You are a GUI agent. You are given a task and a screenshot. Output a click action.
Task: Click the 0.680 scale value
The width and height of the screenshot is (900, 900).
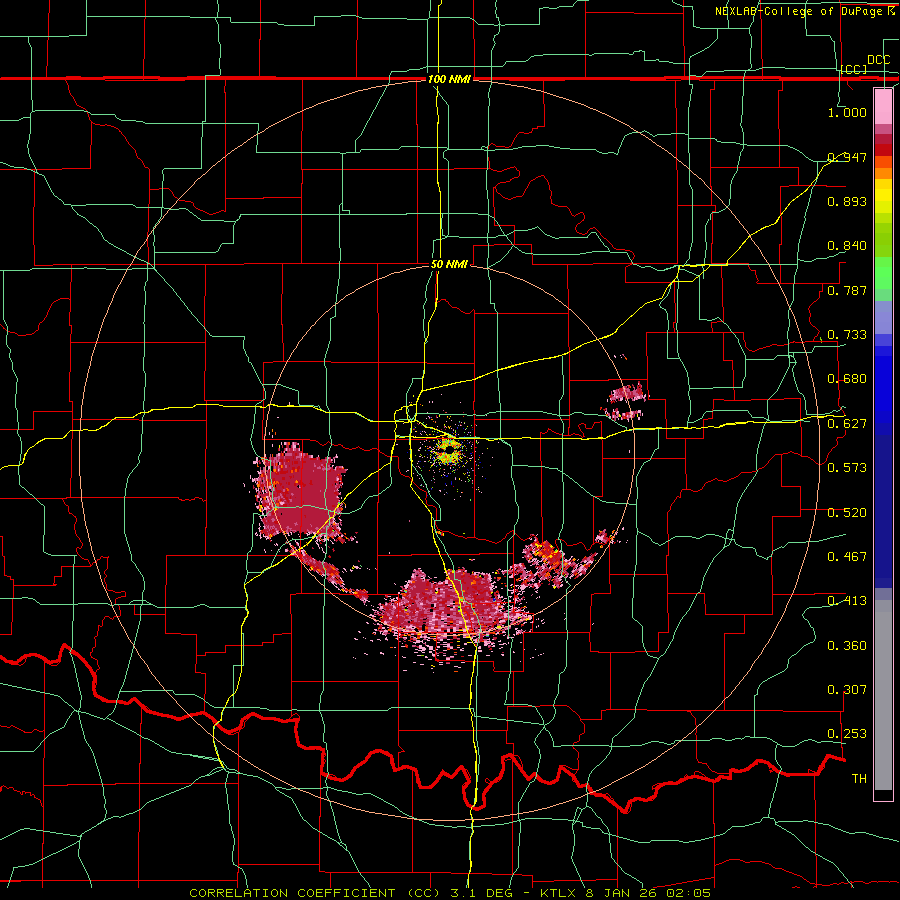[847, 379]
